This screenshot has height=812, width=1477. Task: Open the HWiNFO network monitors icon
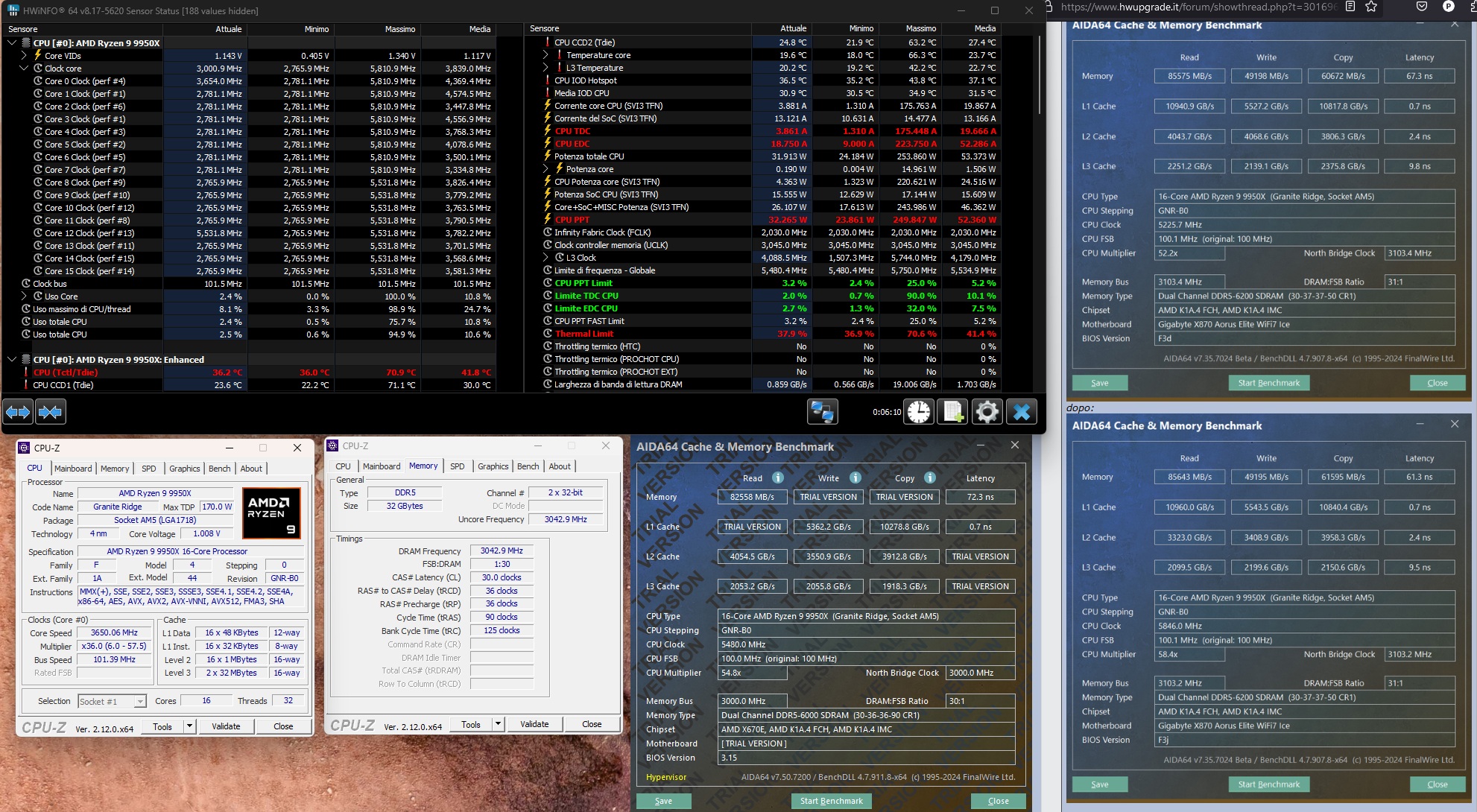coord(823,411)
